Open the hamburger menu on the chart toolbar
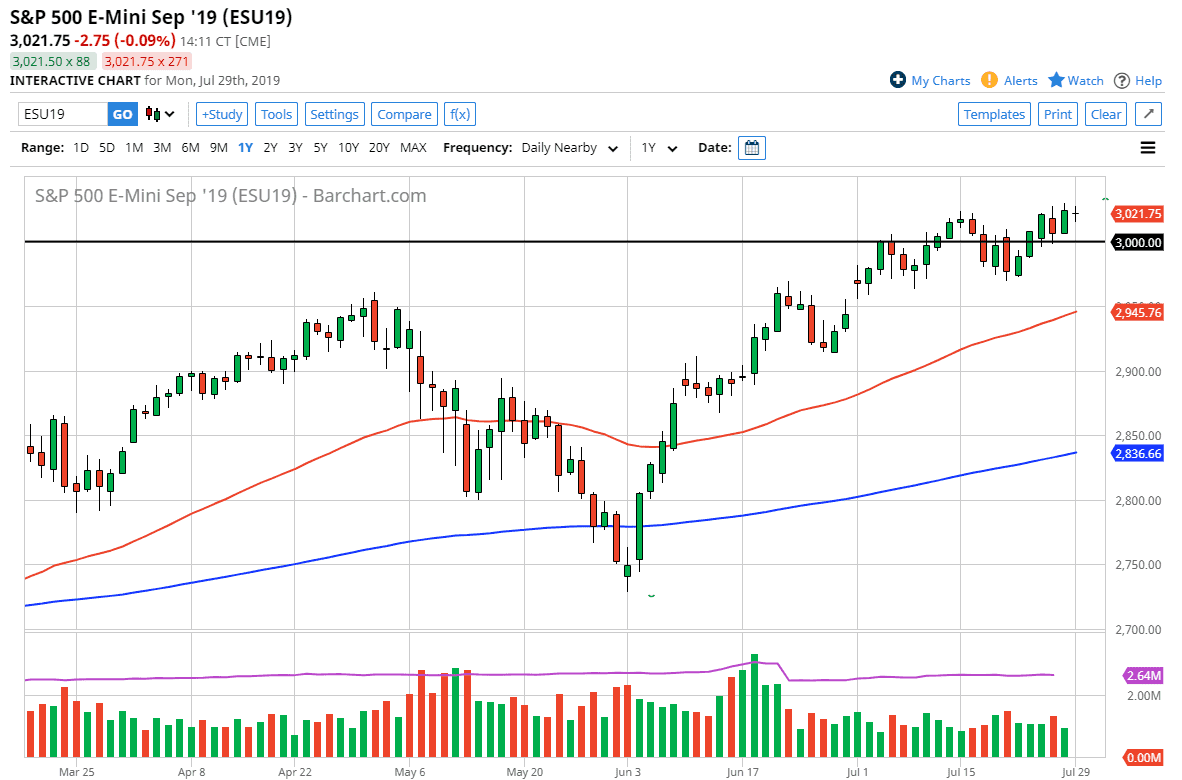 pos(1148,147)
